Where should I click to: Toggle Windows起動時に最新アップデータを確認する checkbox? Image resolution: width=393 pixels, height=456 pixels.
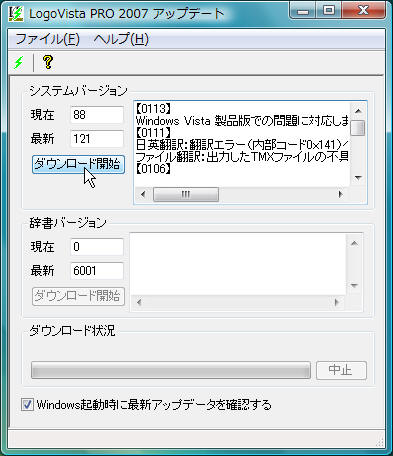pyautogui.click(x=27, y=405)
